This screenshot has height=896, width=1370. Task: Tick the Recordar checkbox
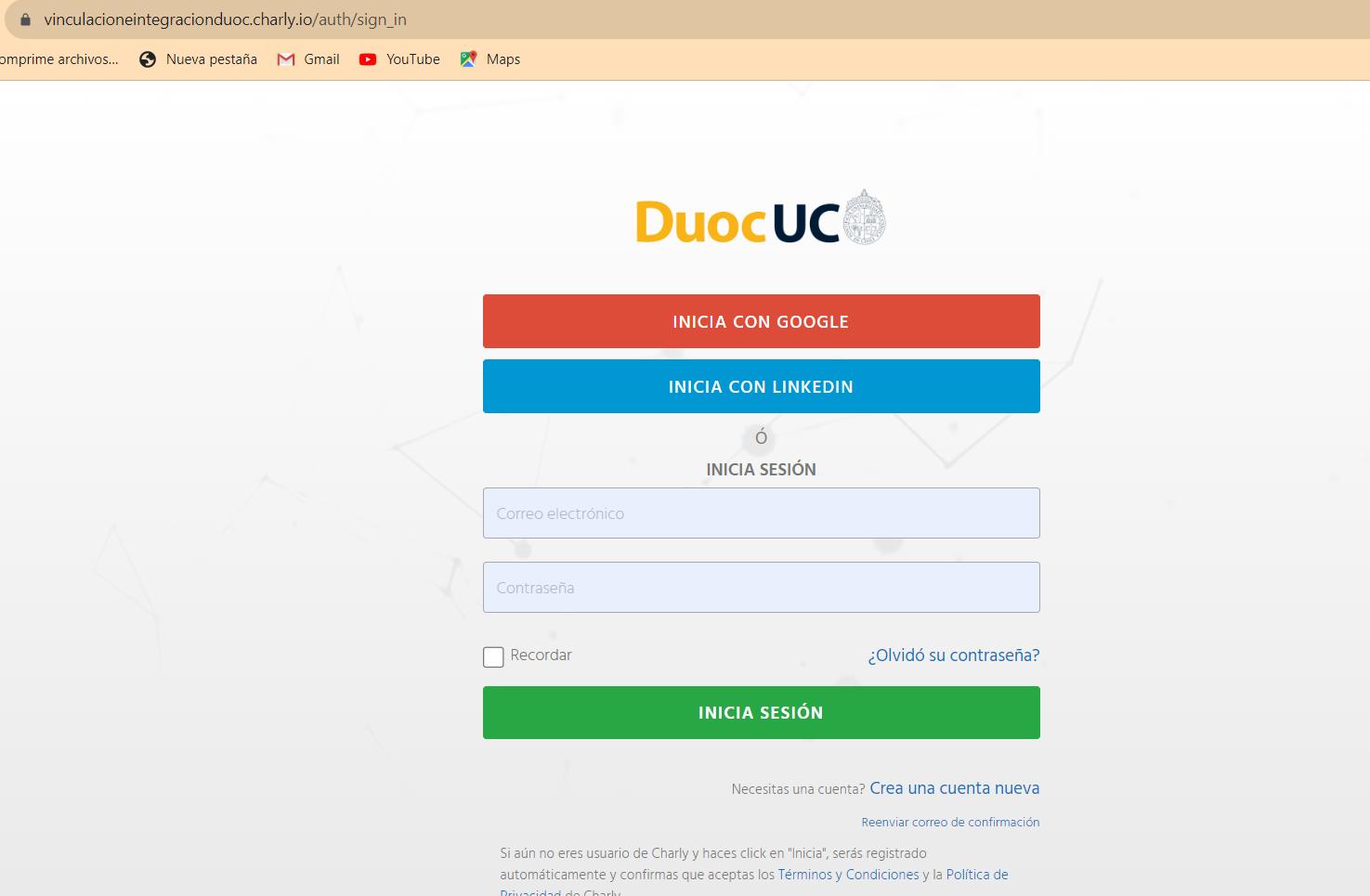[x=493, y=657]
